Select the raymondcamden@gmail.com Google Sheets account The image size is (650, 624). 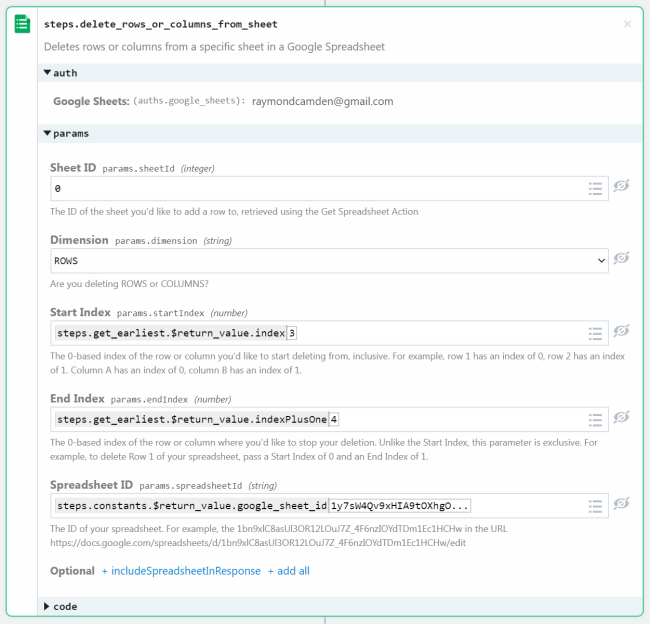point(322,101)
